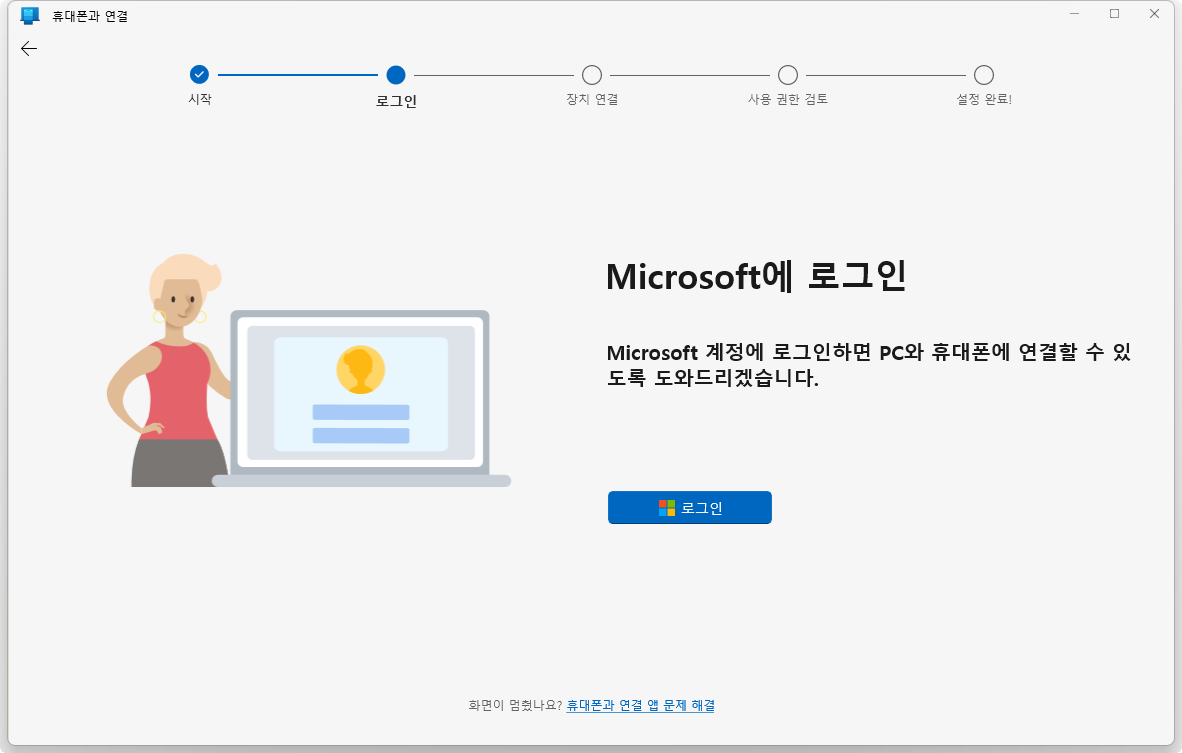Go back using the back arrow

coord(29,49)
